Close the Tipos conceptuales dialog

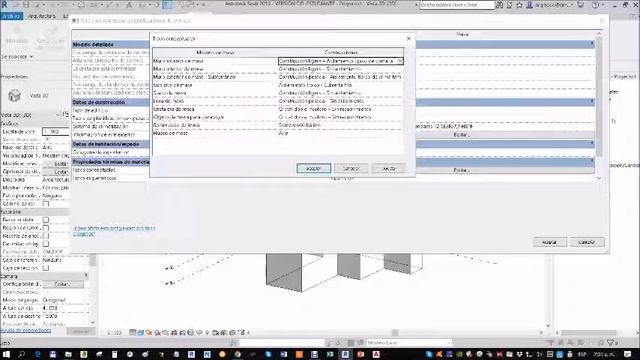409,38
